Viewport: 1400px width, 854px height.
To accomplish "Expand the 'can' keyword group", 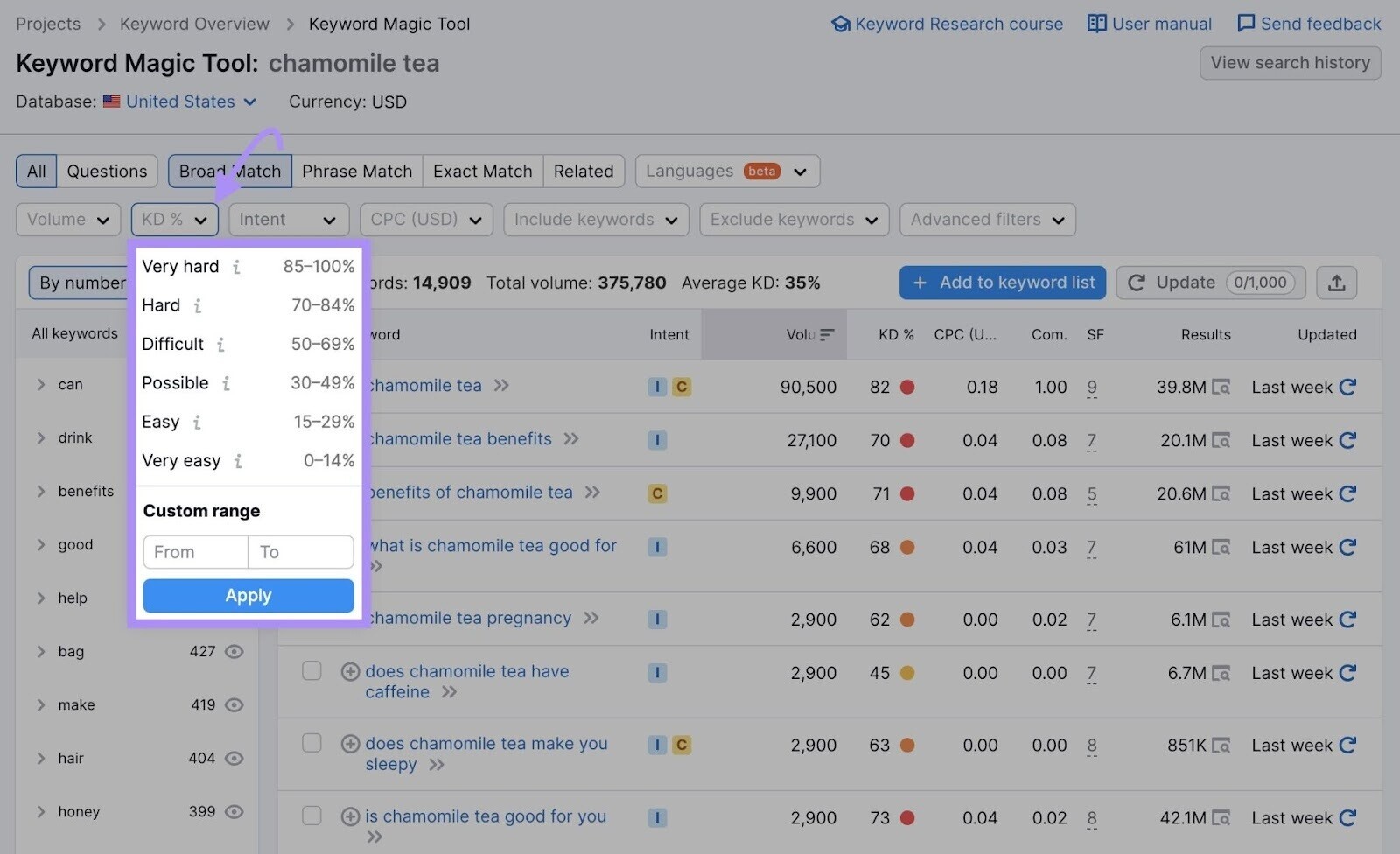I will tap(40, 385).
